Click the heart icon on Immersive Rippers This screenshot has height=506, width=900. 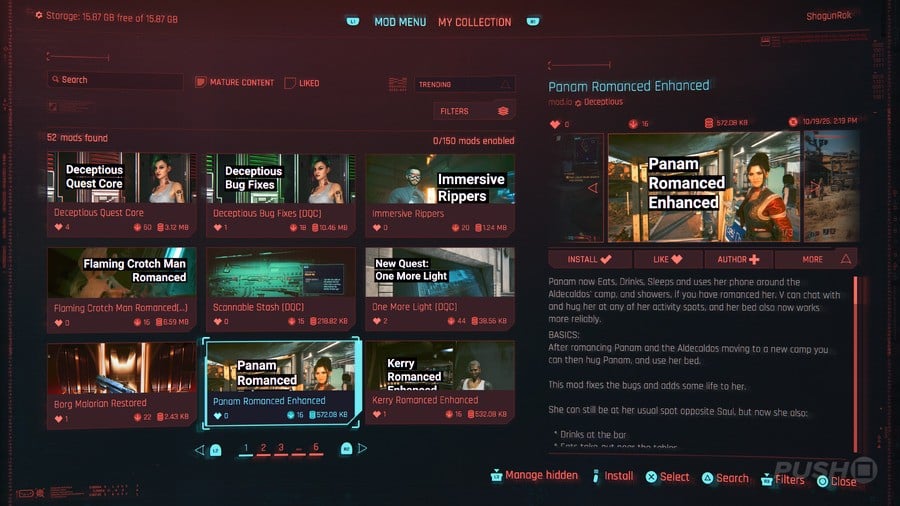(377, 228)
